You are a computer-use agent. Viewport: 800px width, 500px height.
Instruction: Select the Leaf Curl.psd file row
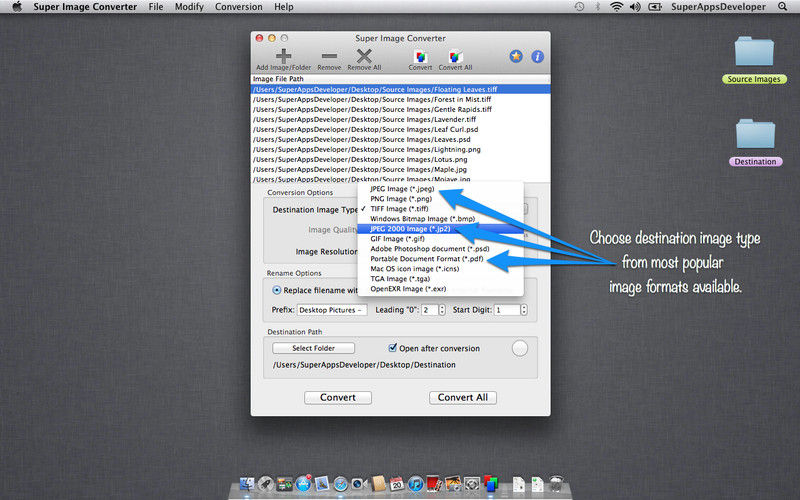pos(401,129)
